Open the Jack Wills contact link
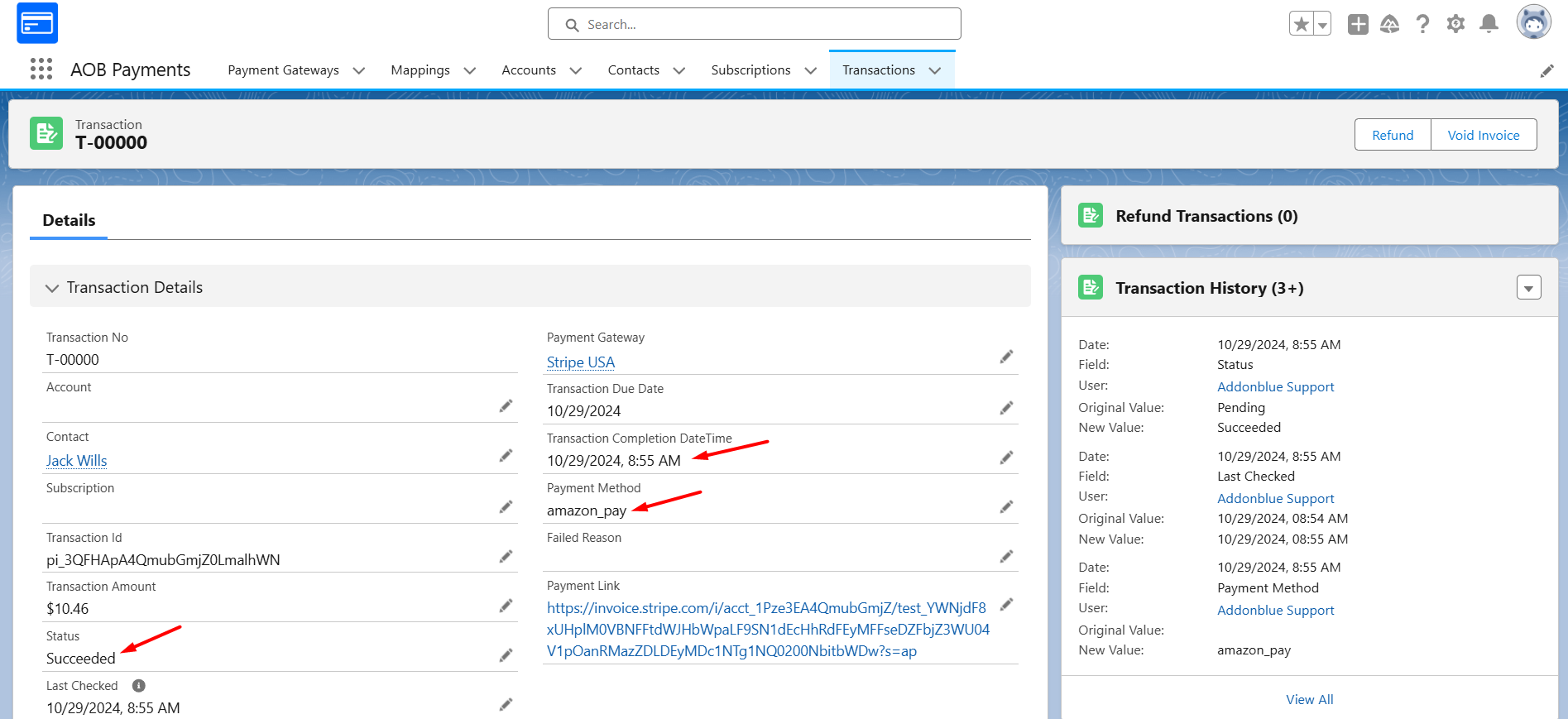This screenshot has width=1568, height=719. tap(76, 461)
